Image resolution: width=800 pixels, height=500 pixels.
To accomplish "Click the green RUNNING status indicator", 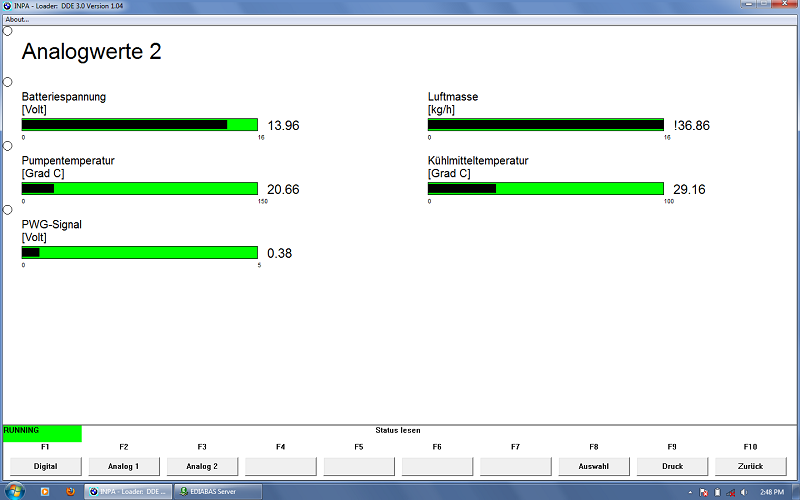I will 41,433.
